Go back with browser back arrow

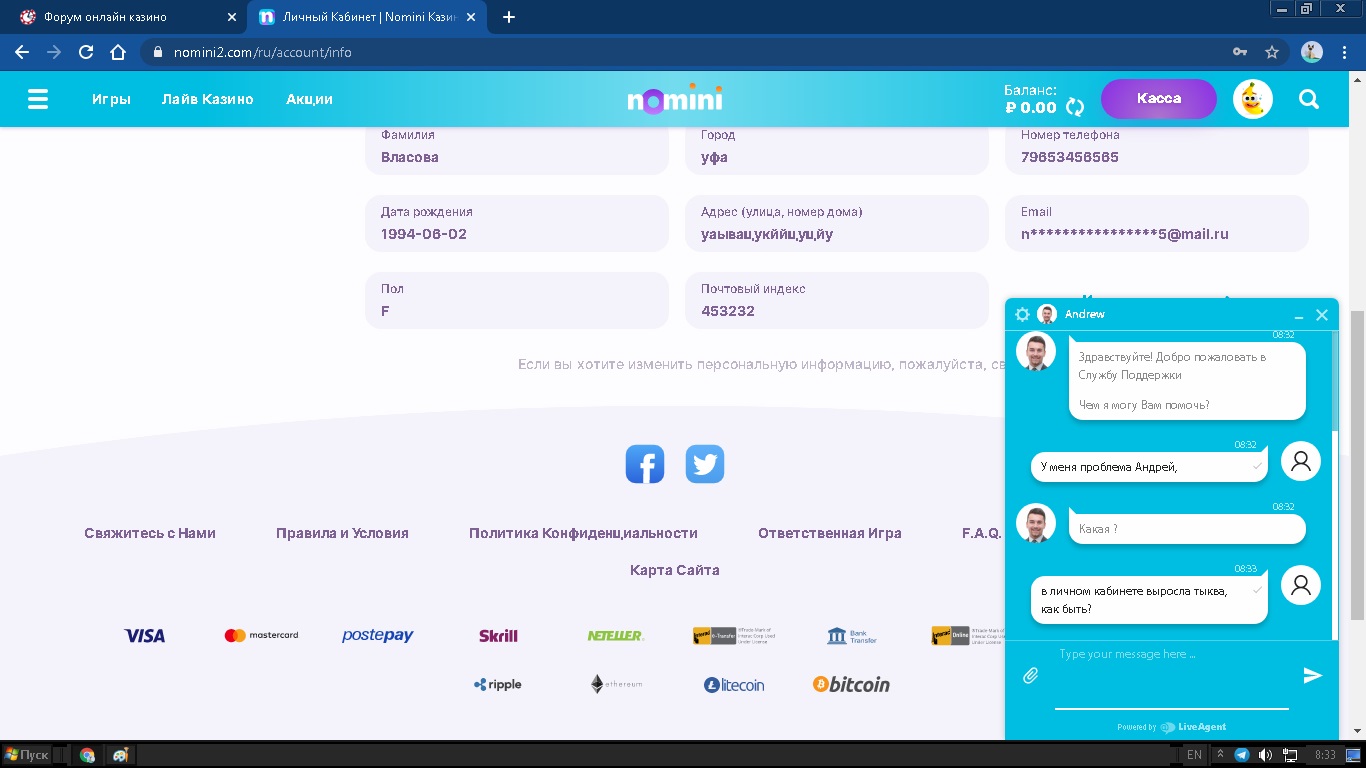tap(22, 52)
